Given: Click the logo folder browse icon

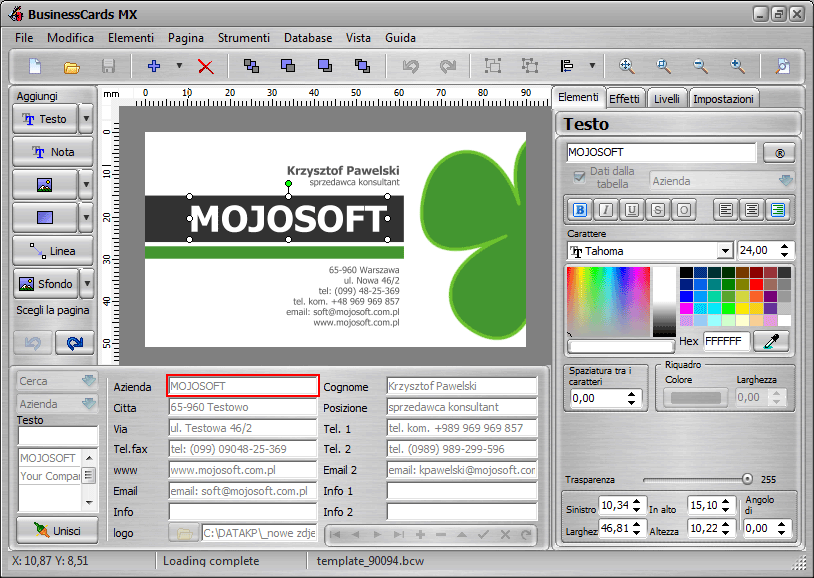Looking at the screenshot, I should [x=184, y=533].
